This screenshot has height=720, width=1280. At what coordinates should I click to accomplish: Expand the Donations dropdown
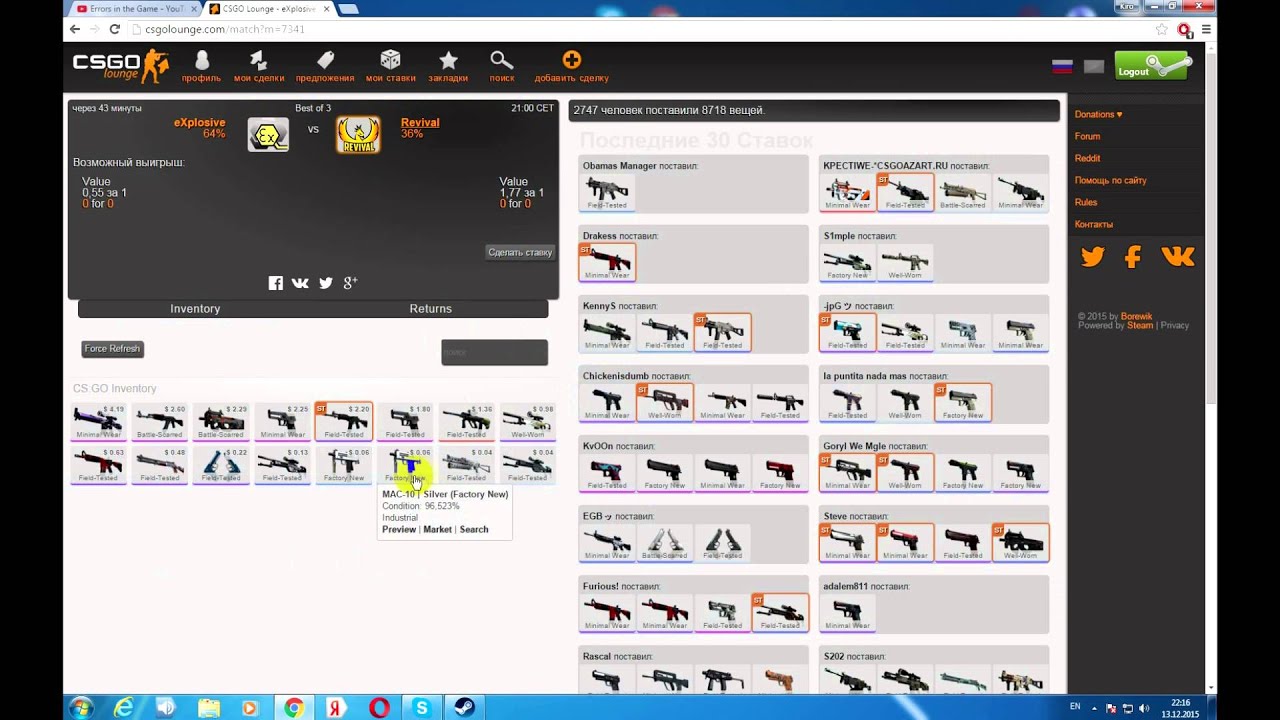pyautogui.click(x=1098, y=114)
